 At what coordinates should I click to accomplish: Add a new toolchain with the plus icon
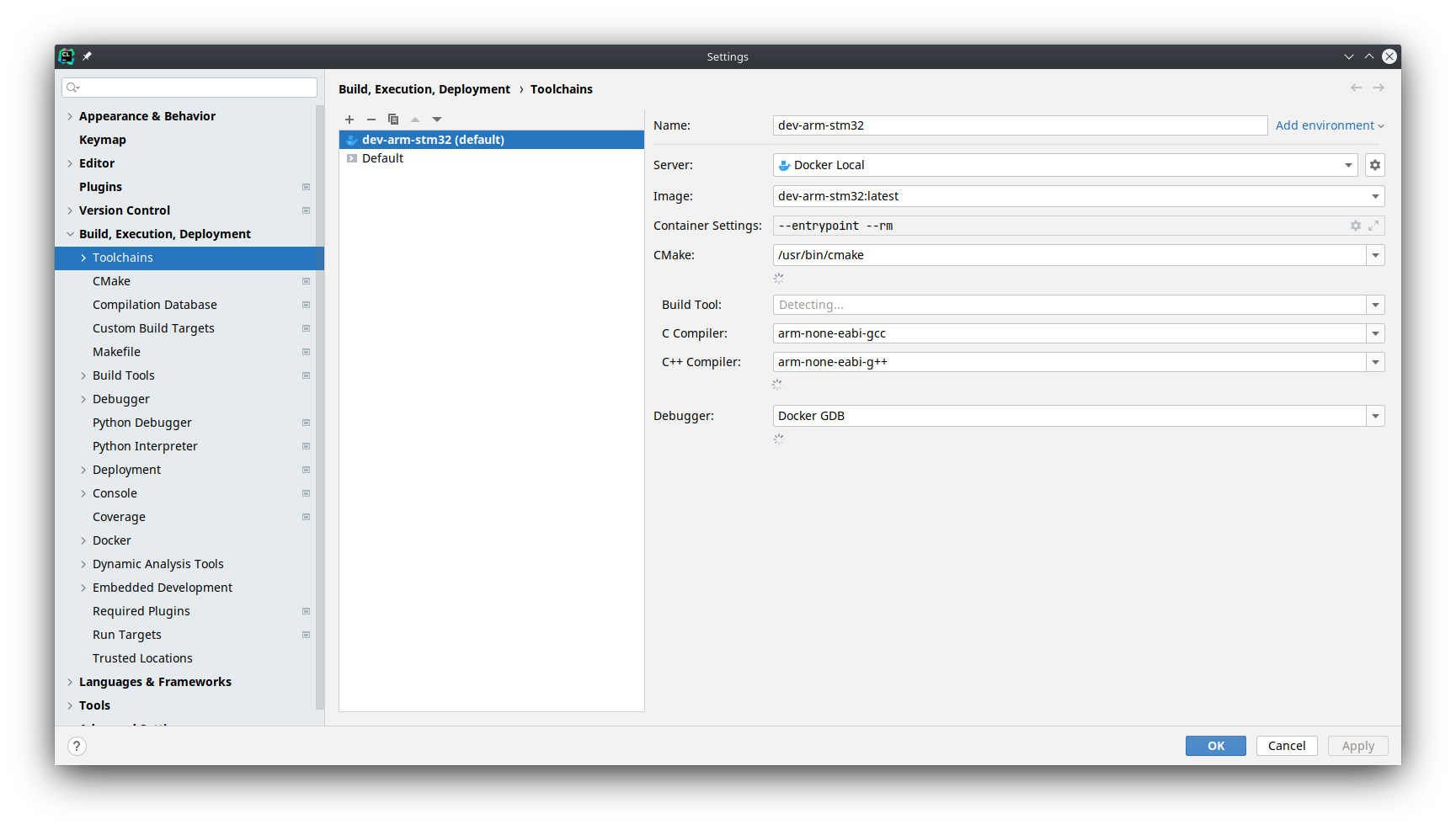point(349,120)
